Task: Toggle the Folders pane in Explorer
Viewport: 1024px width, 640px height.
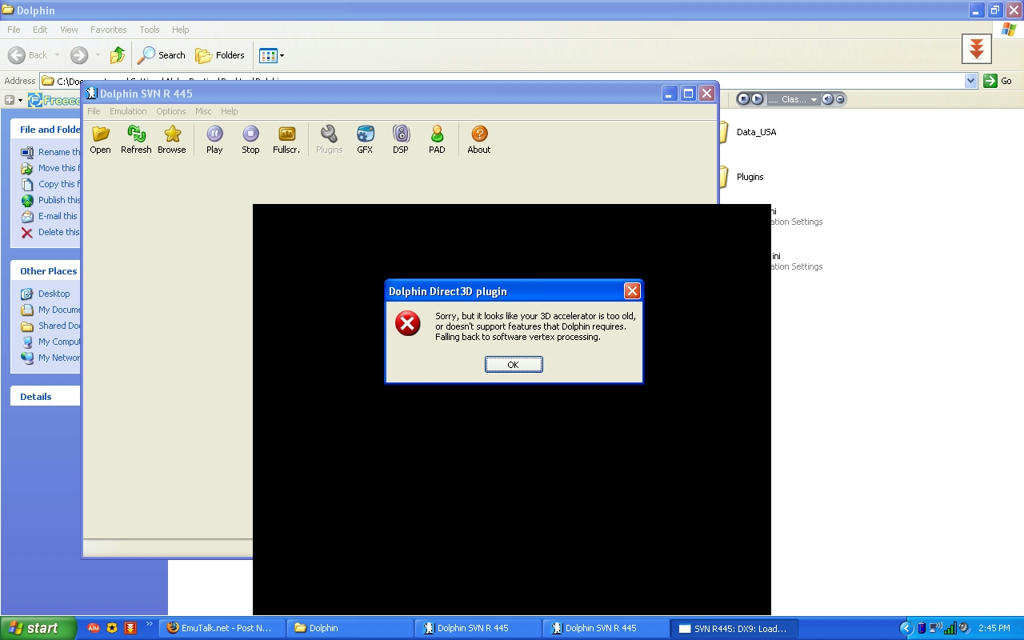Action: [220, 56]
